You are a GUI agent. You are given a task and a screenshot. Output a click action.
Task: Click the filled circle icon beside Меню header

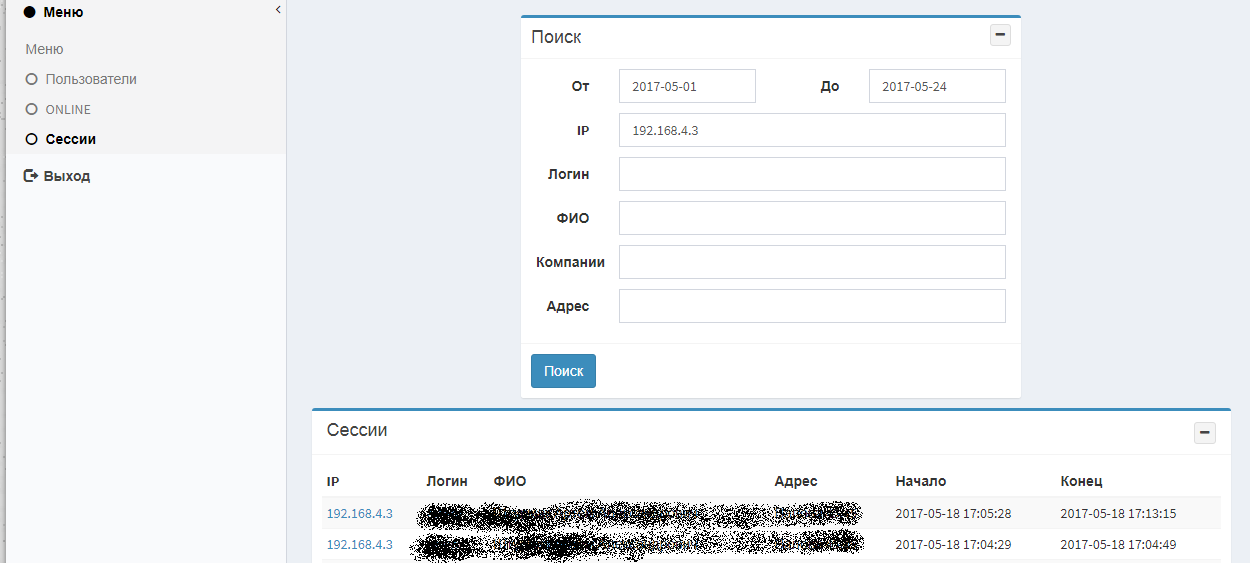[29, 12]
